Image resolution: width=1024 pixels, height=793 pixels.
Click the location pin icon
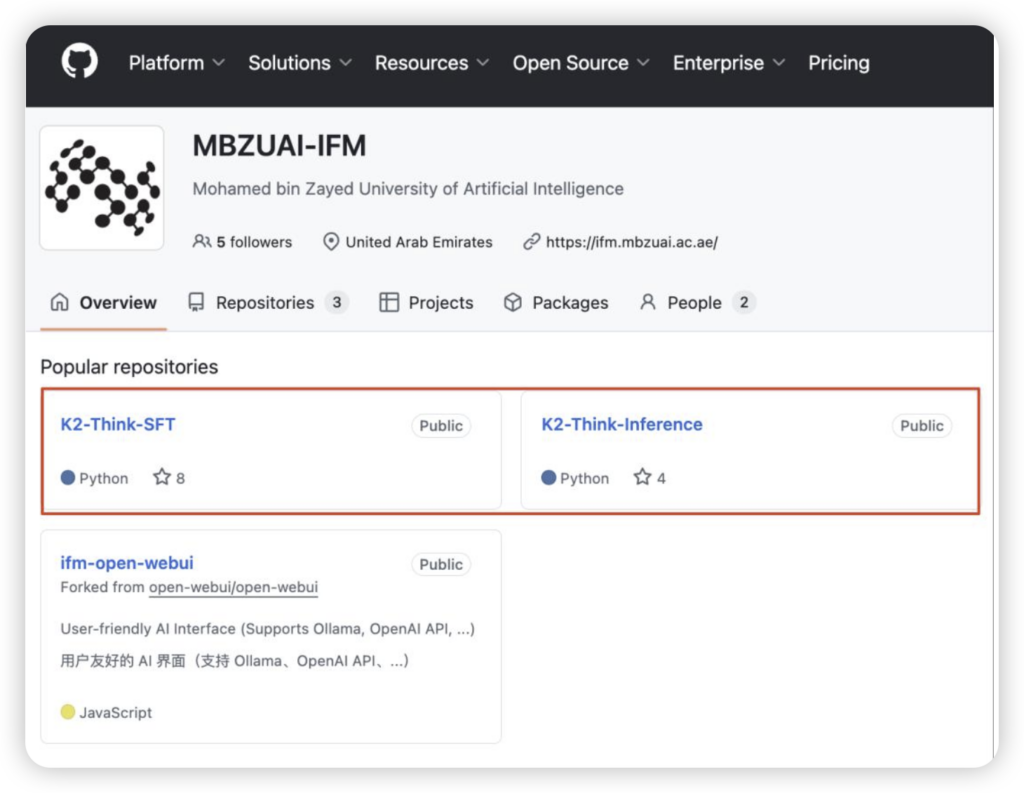pos(331,242)
